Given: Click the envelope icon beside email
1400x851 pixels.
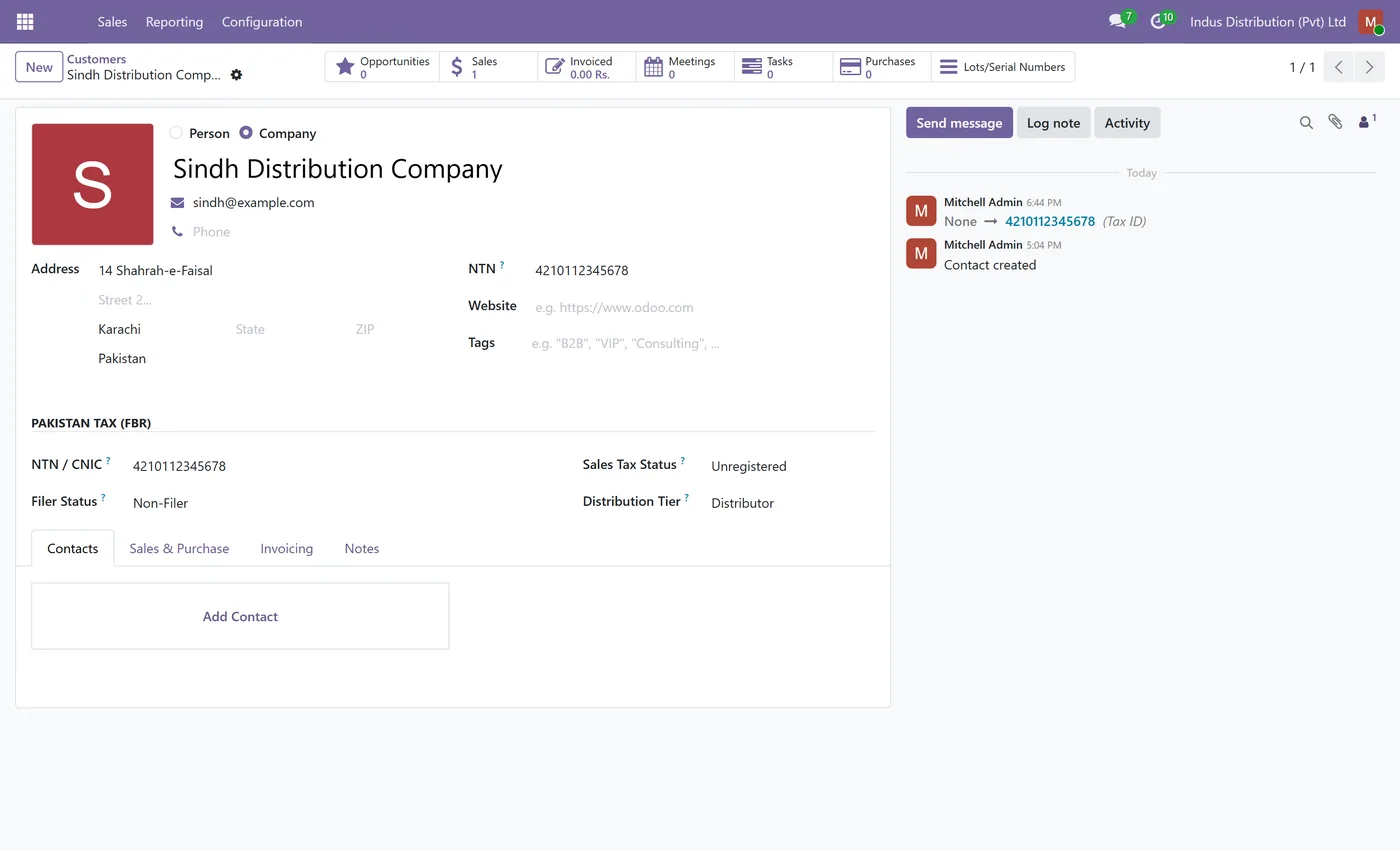Looking at the screenshot, I should click(x=177, y=202).
